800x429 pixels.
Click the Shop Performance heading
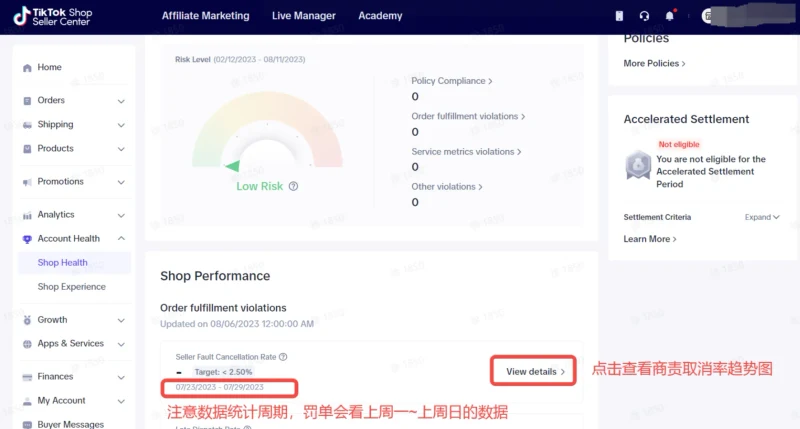(215, 276)
